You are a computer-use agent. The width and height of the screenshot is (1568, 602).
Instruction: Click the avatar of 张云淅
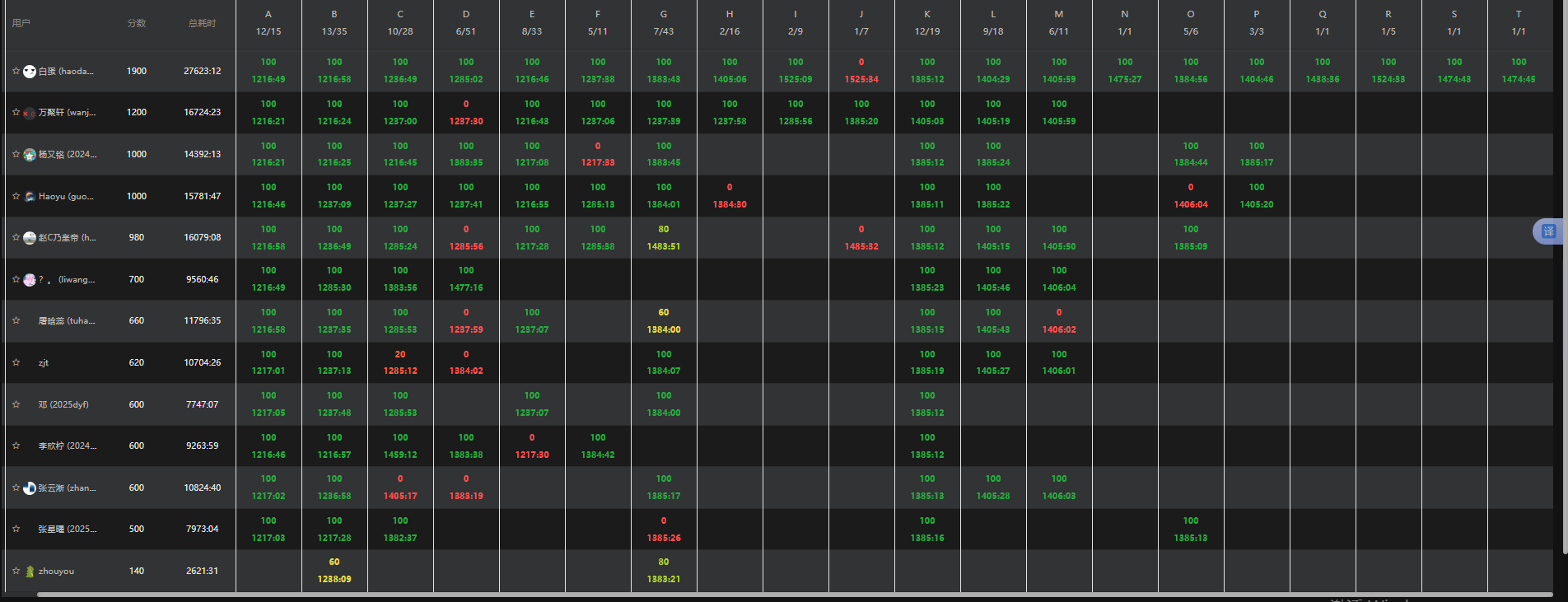[30, 488]
